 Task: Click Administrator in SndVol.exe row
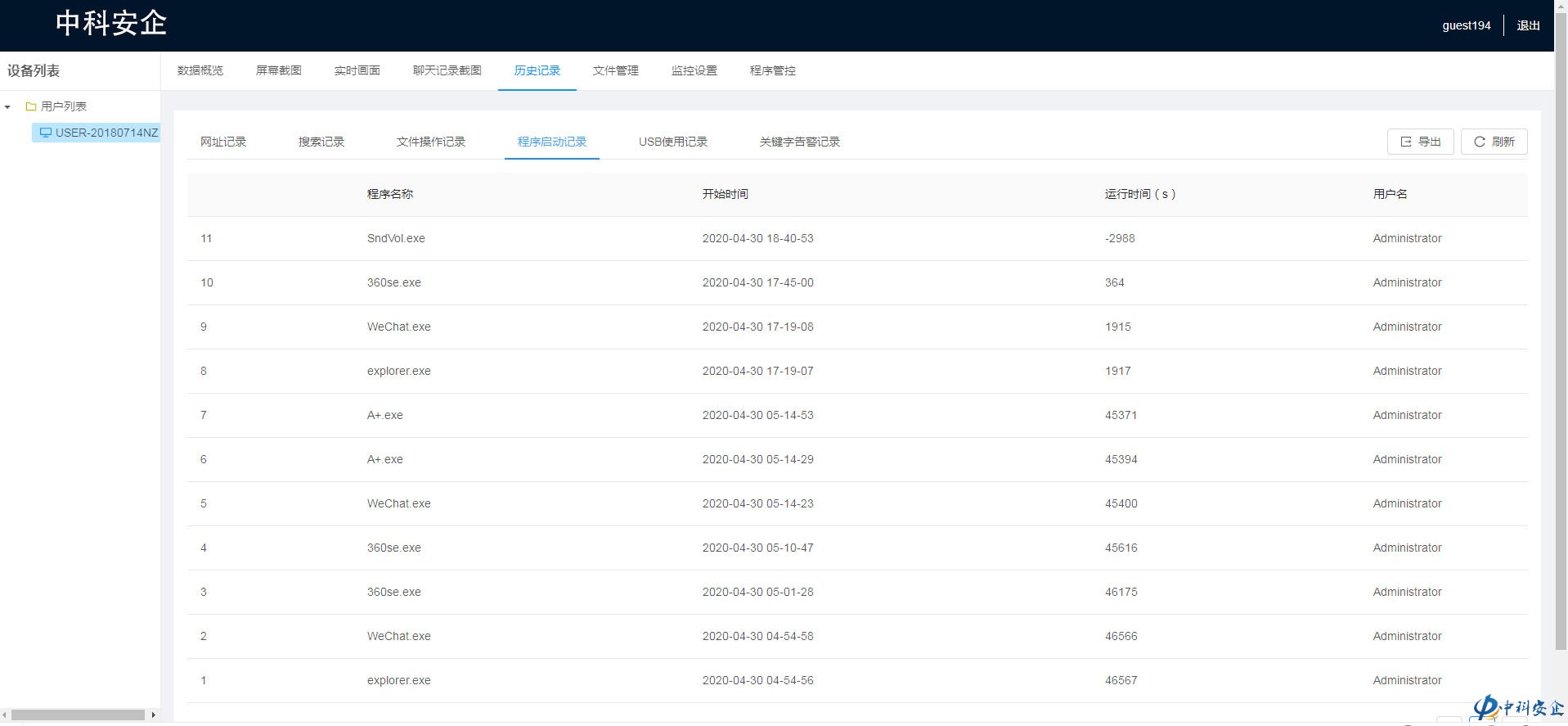click(x=1408, y=238)
